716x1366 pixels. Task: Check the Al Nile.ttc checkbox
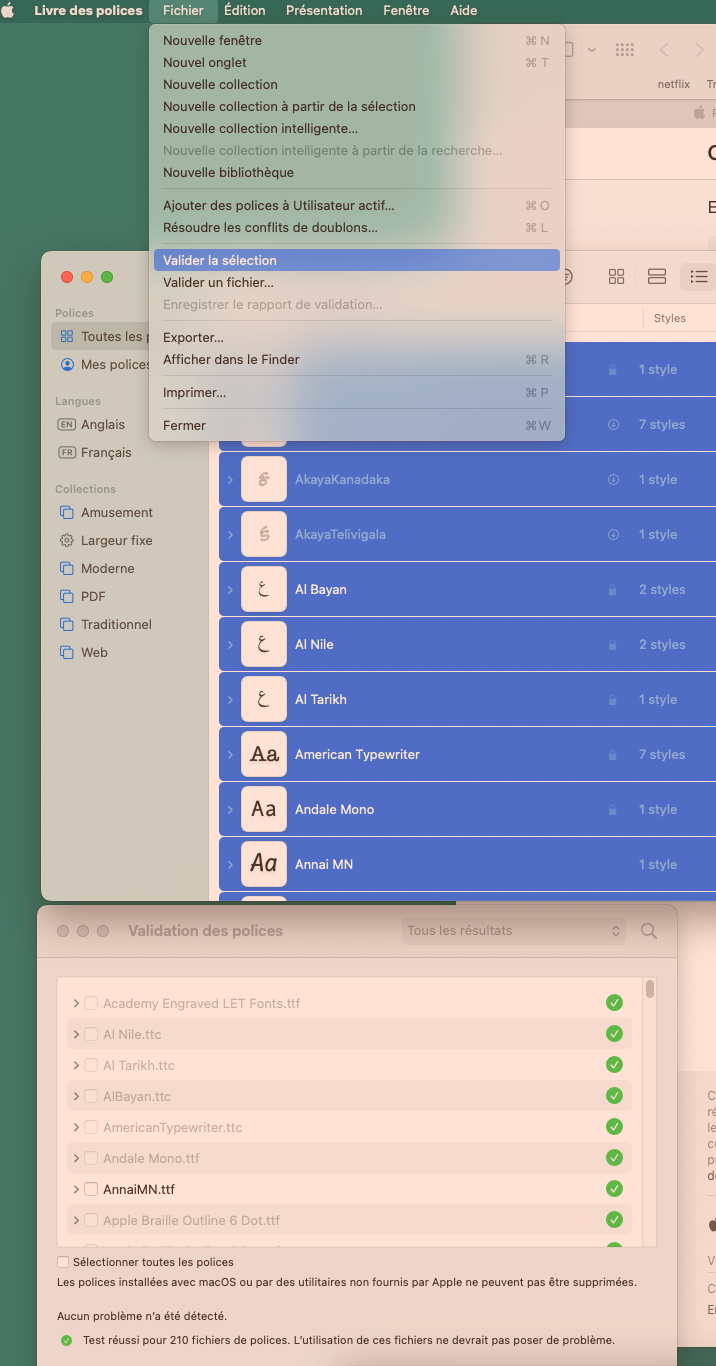[x=91, y=1034]
